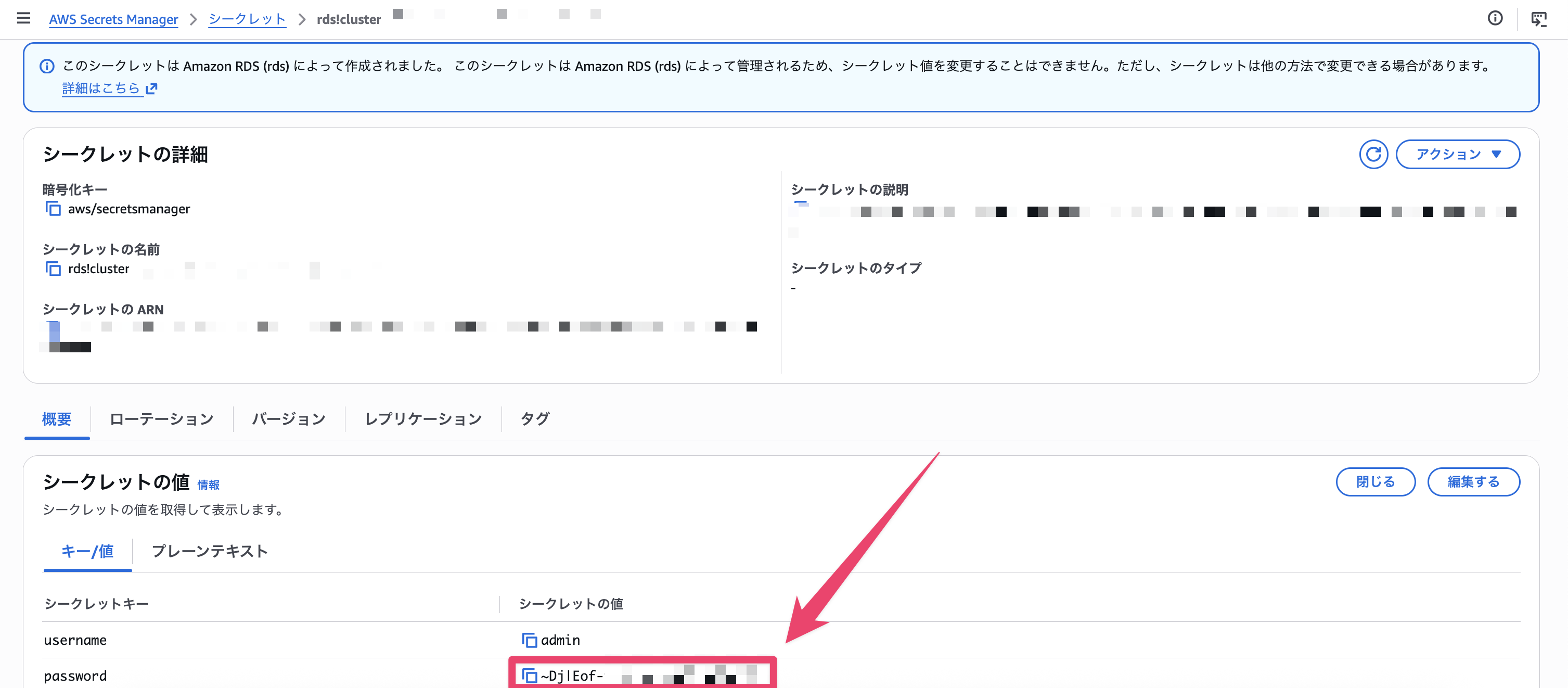1568x688 pixels.
Task: Refresh the secret details with the reload icon
Action: click(x=1372, y=154)
